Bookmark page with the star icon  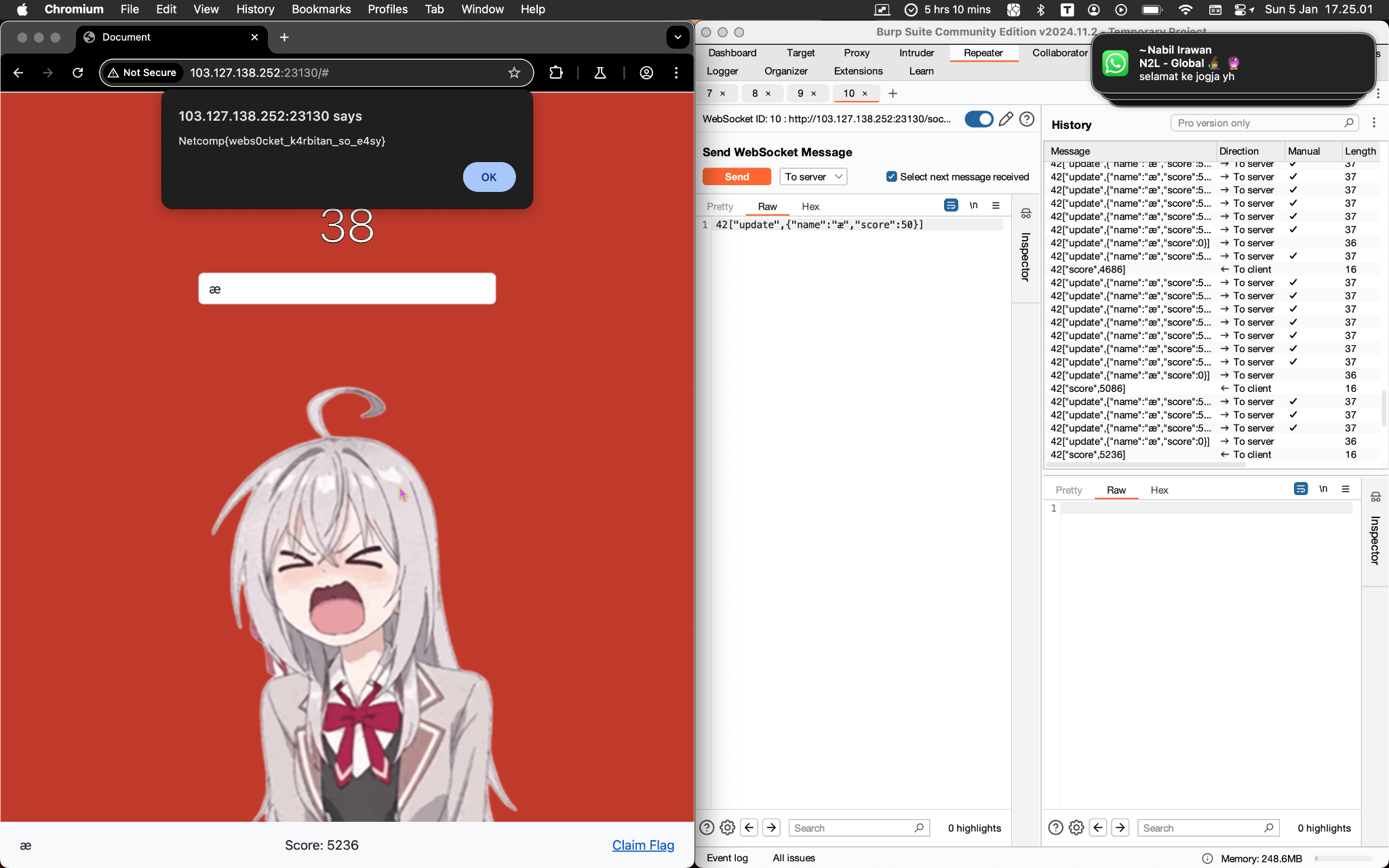[514, 73]
